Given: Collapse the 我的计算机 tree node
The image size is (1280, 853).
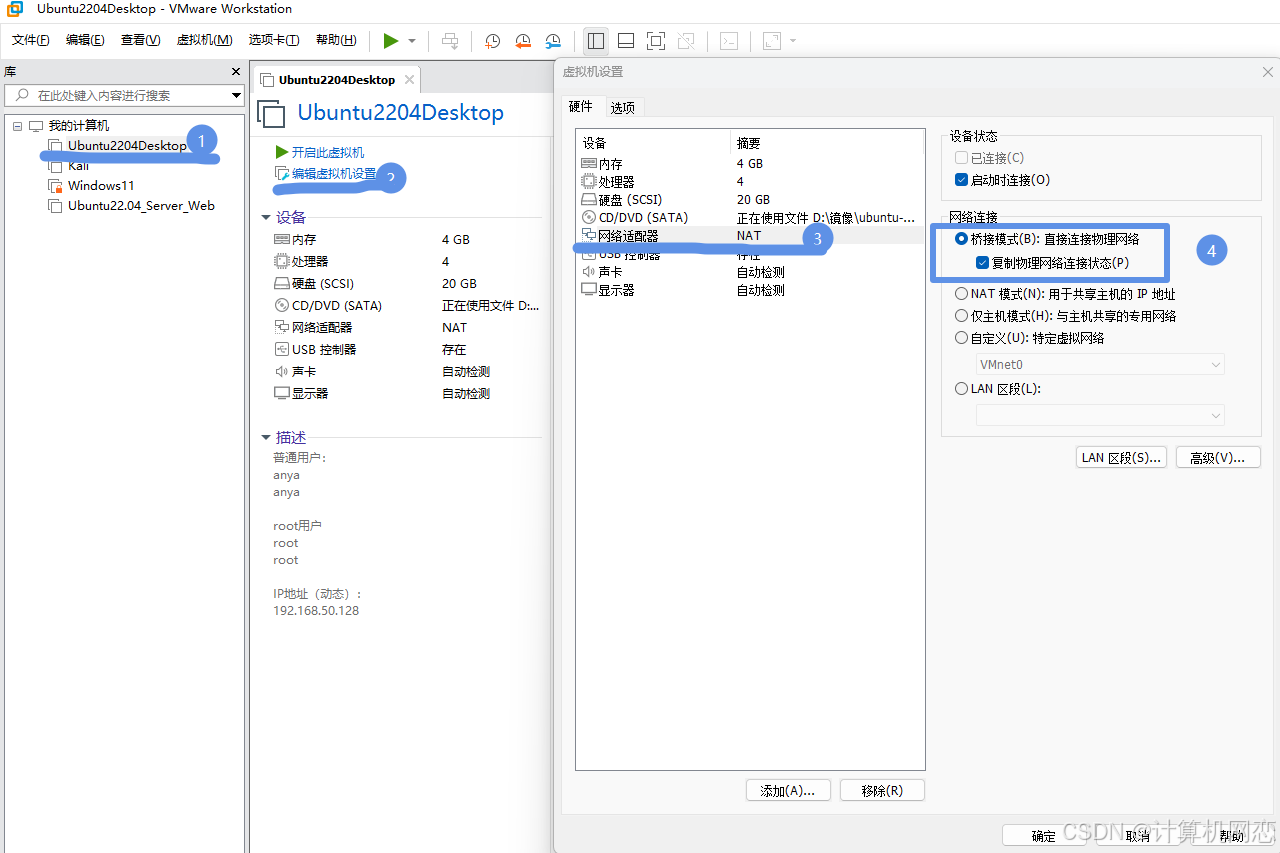Looking at the screenshot, I should click(x=18, y=126).
